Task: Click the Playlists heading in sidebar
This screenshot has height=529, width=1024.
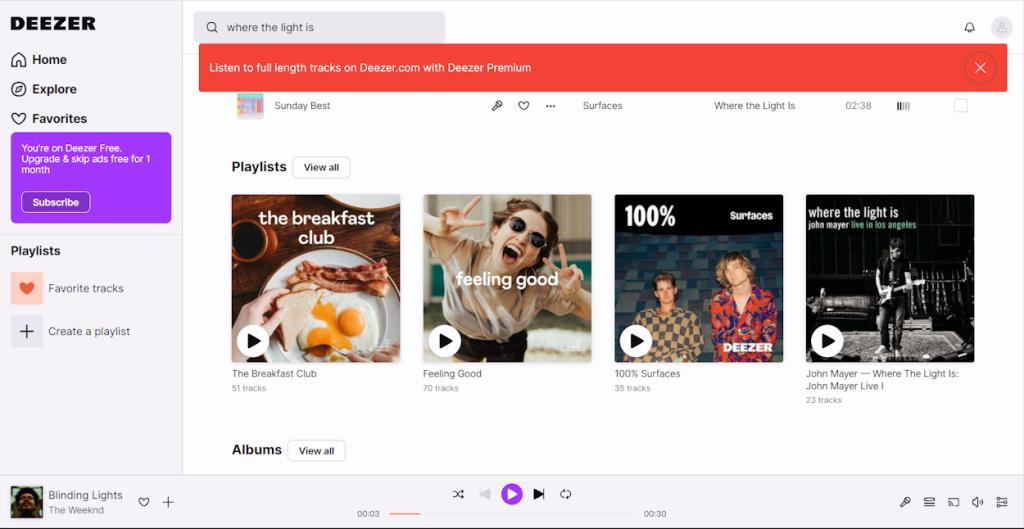Action: click(35, 251)
